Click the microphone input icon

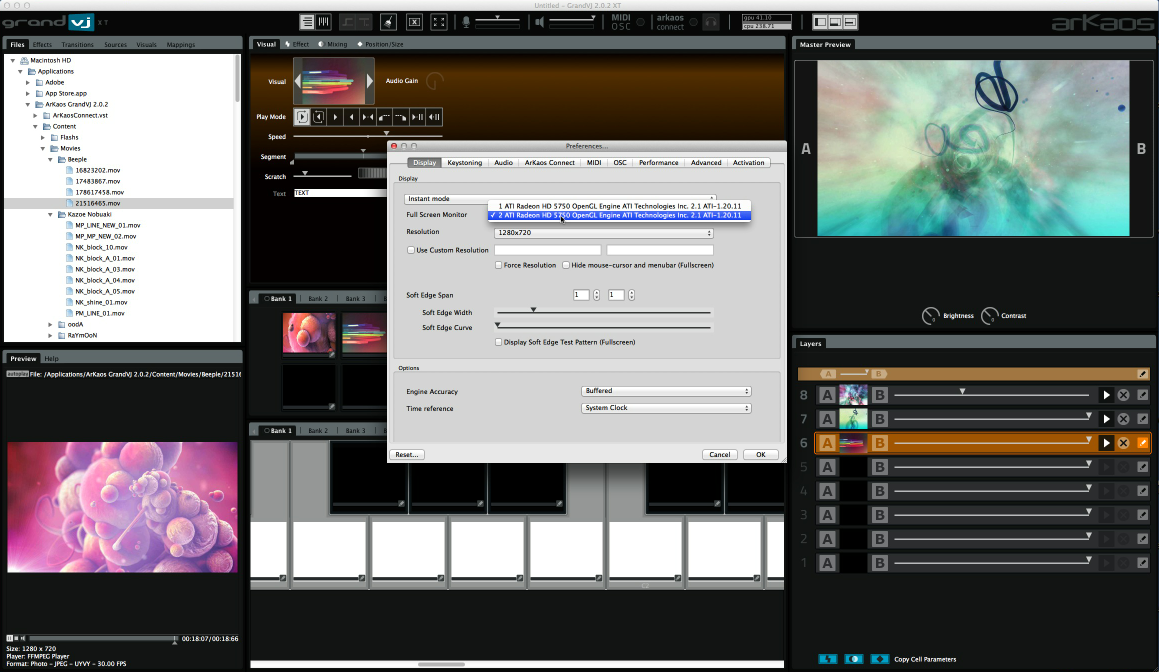coord(466,22)
